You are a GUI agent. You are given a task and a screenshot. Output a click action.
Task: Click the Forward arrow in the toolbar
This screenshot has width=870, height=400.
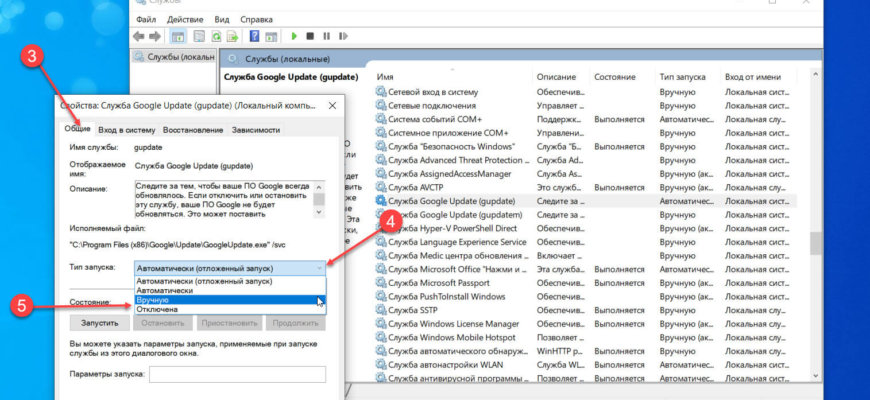click(155, 36)
